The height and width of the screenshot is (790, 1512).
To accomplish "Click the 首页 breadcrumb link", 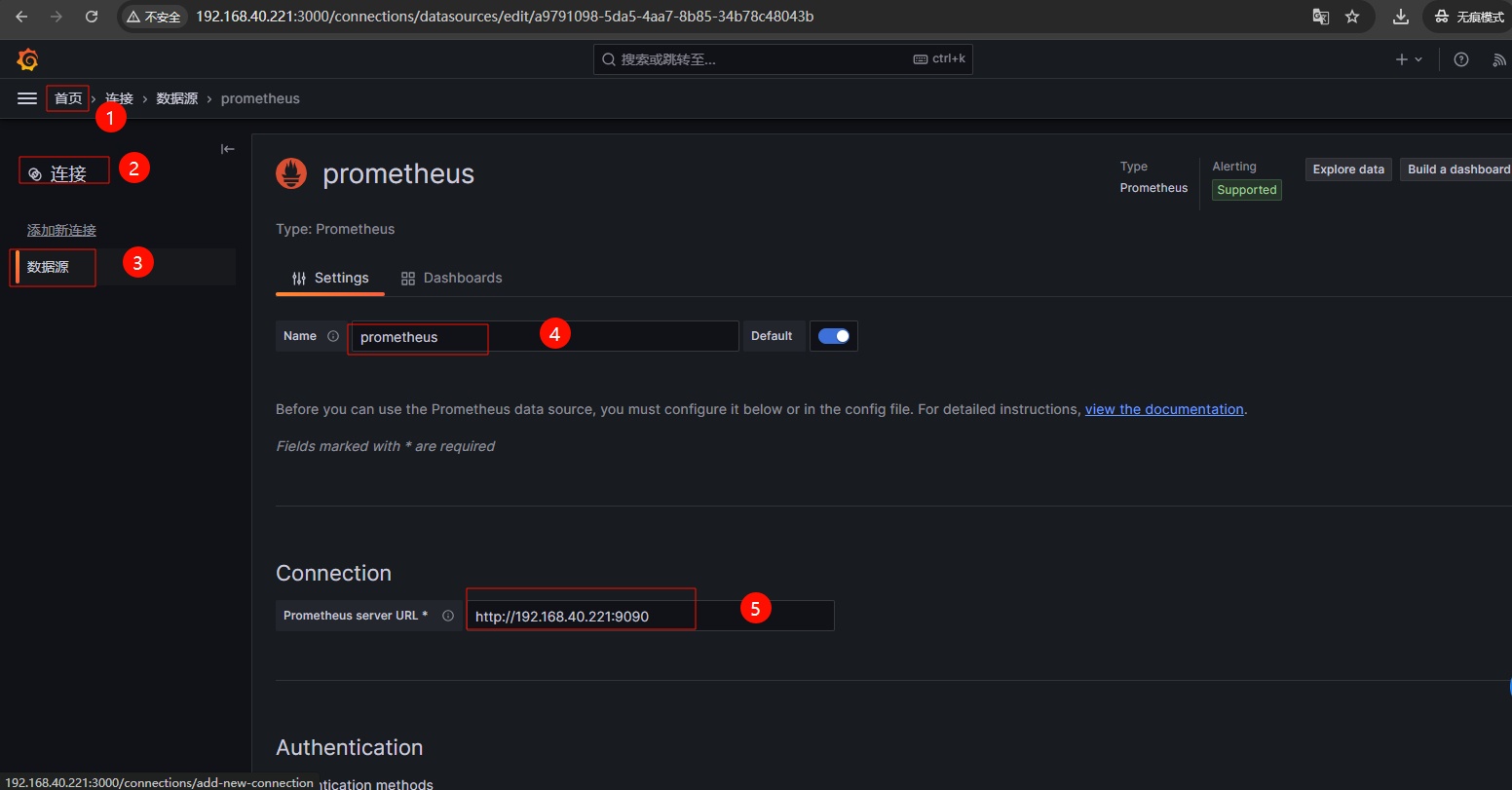I will pos(68,98).
